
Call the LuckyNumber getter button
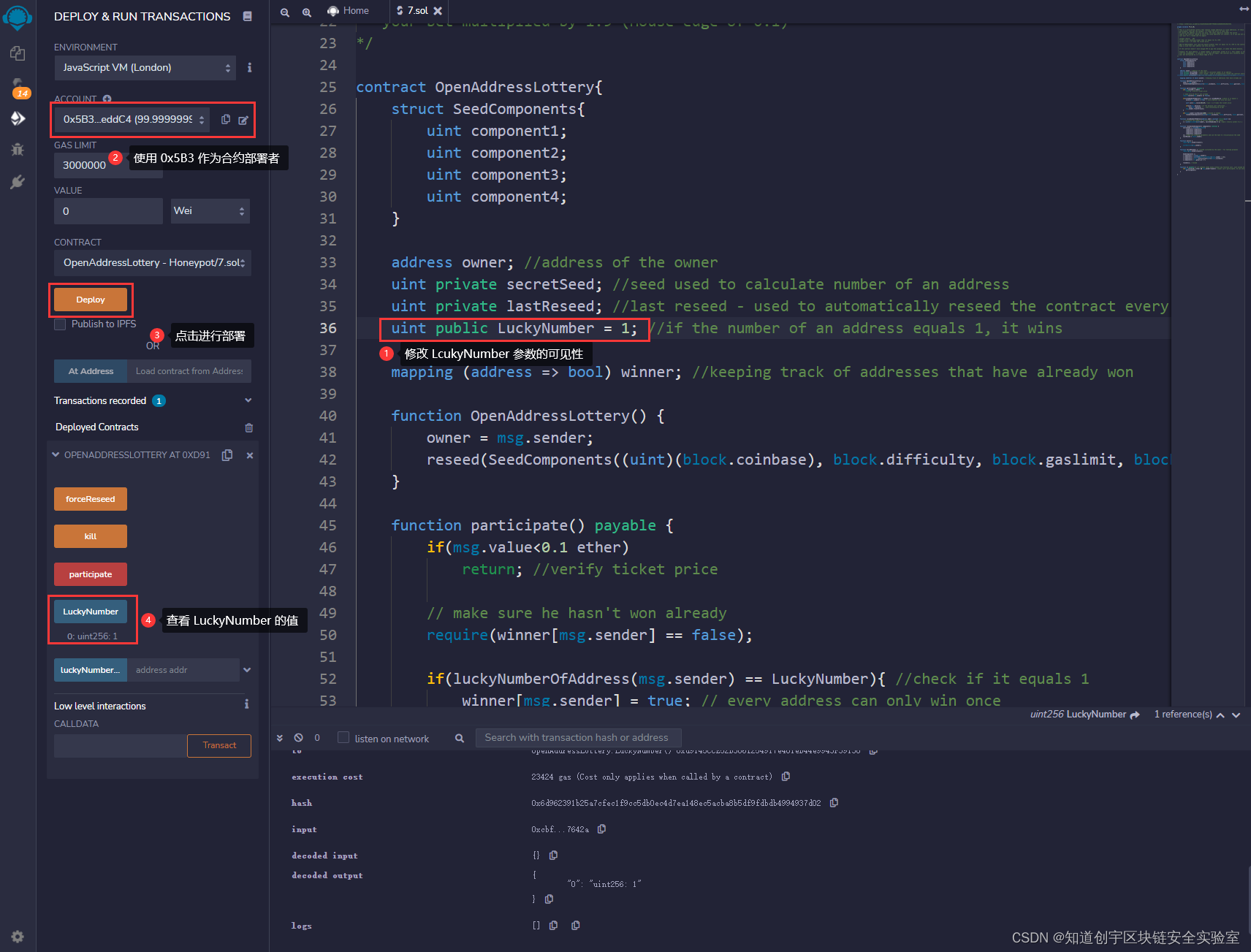91,612
